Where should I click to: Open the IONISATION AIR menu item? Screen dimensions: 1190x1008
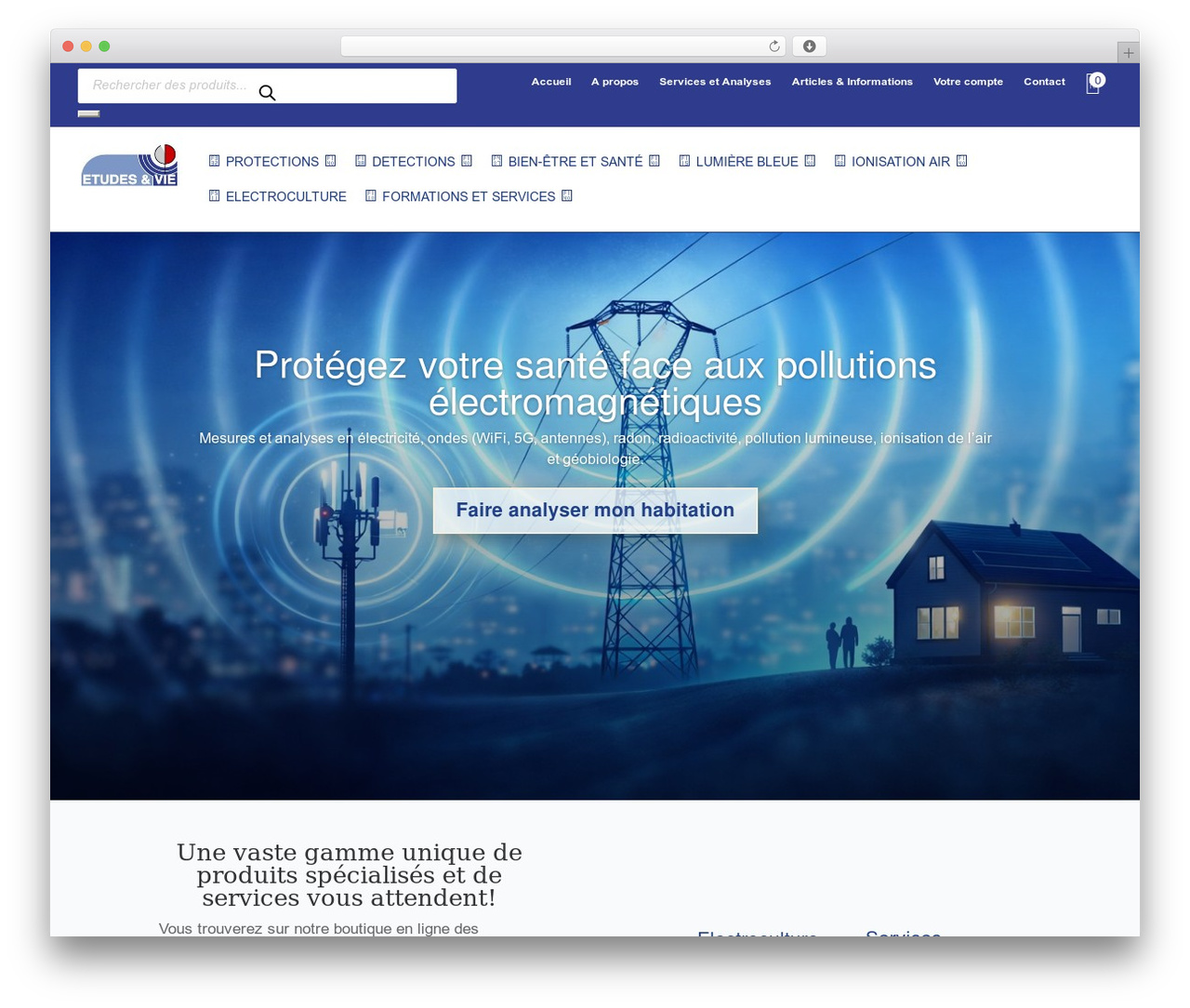pyautogui.click(x=901, y=162)
